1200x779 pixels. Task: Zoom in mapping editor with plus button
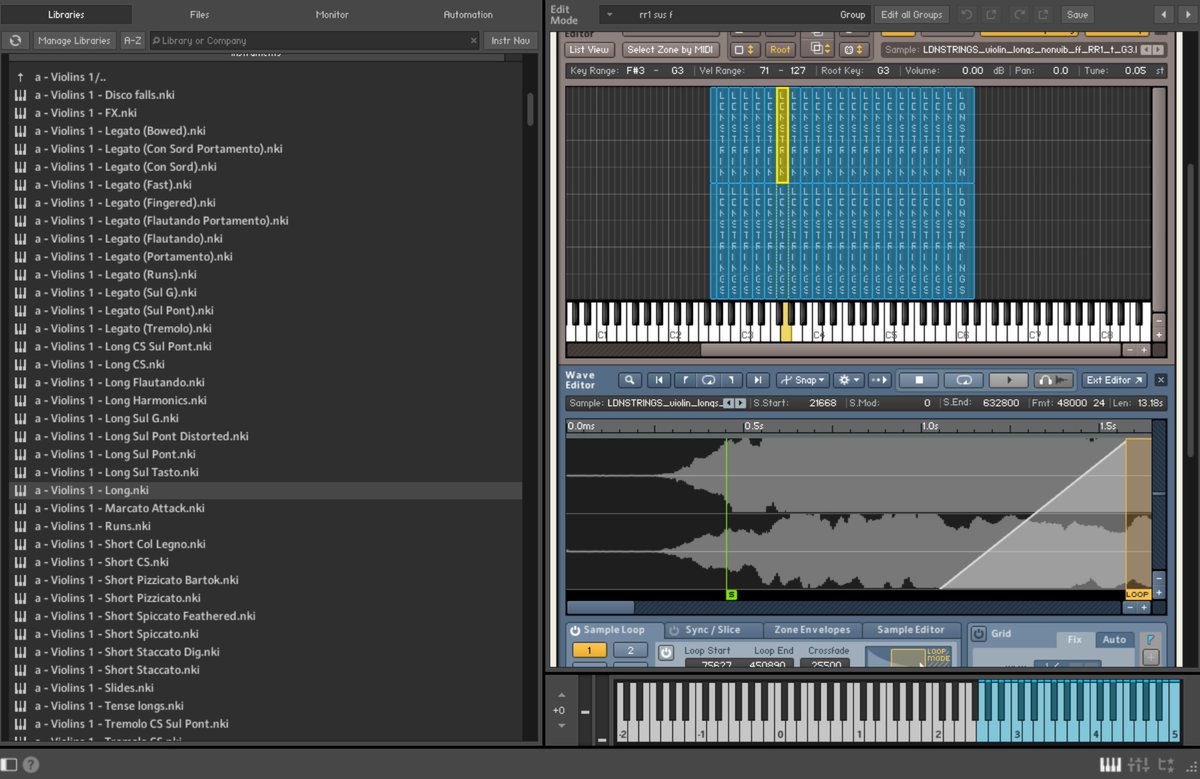tap(1144, 350)
